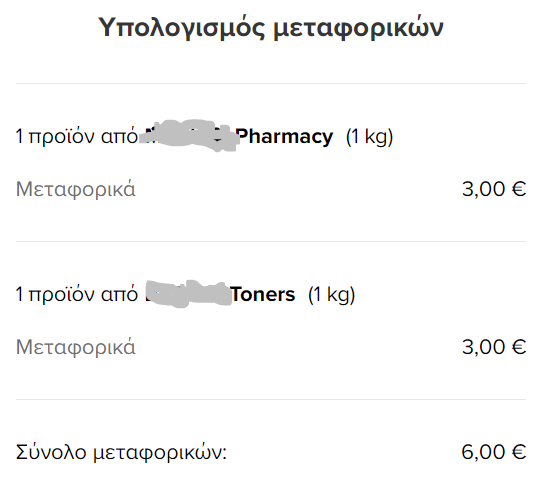Select the (1 kg) weight next to Toners
Viewport: 549px width, 498px height.
[332, 294]
